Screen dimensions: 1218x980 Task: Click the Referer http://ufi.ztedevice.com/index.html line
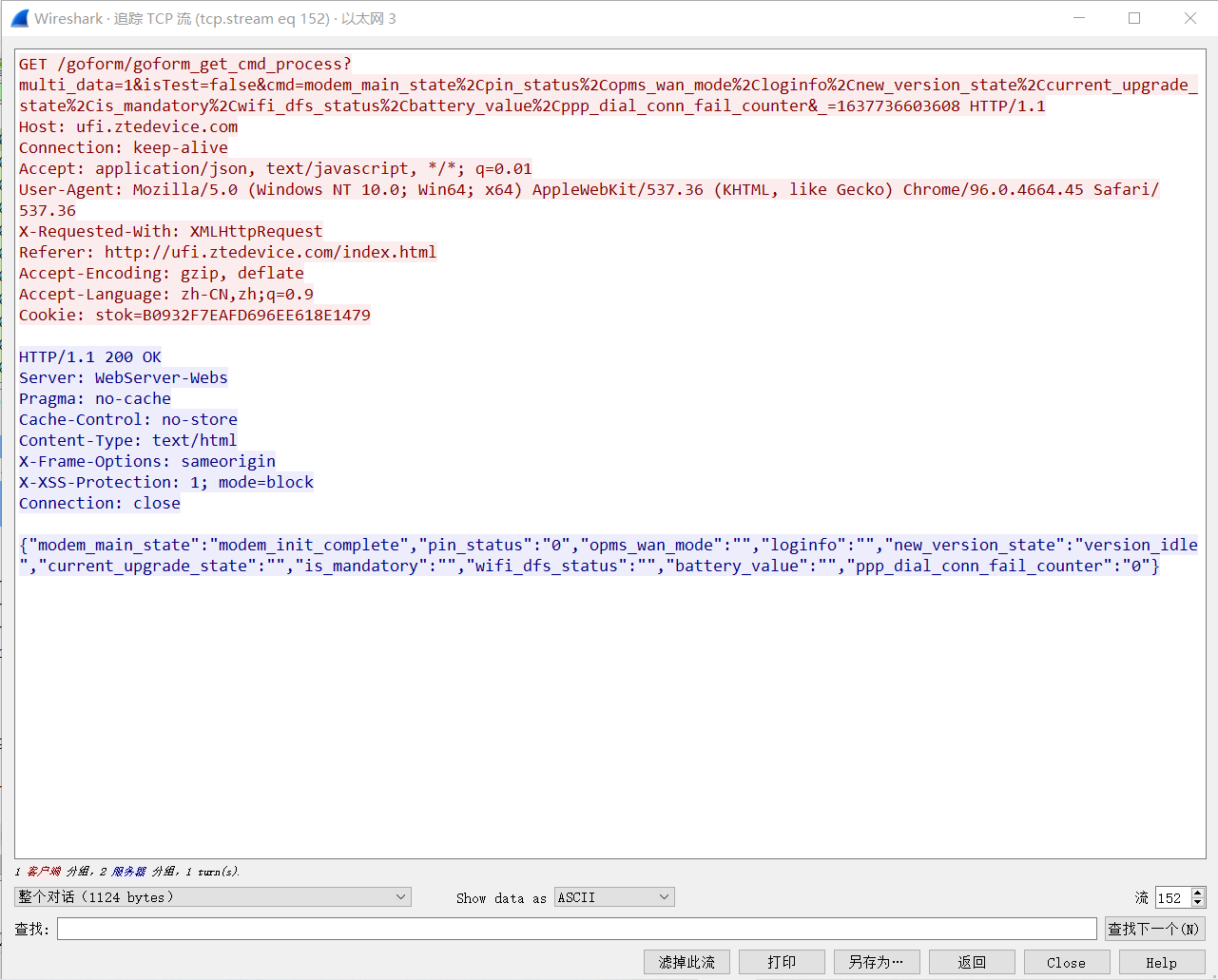228,252
